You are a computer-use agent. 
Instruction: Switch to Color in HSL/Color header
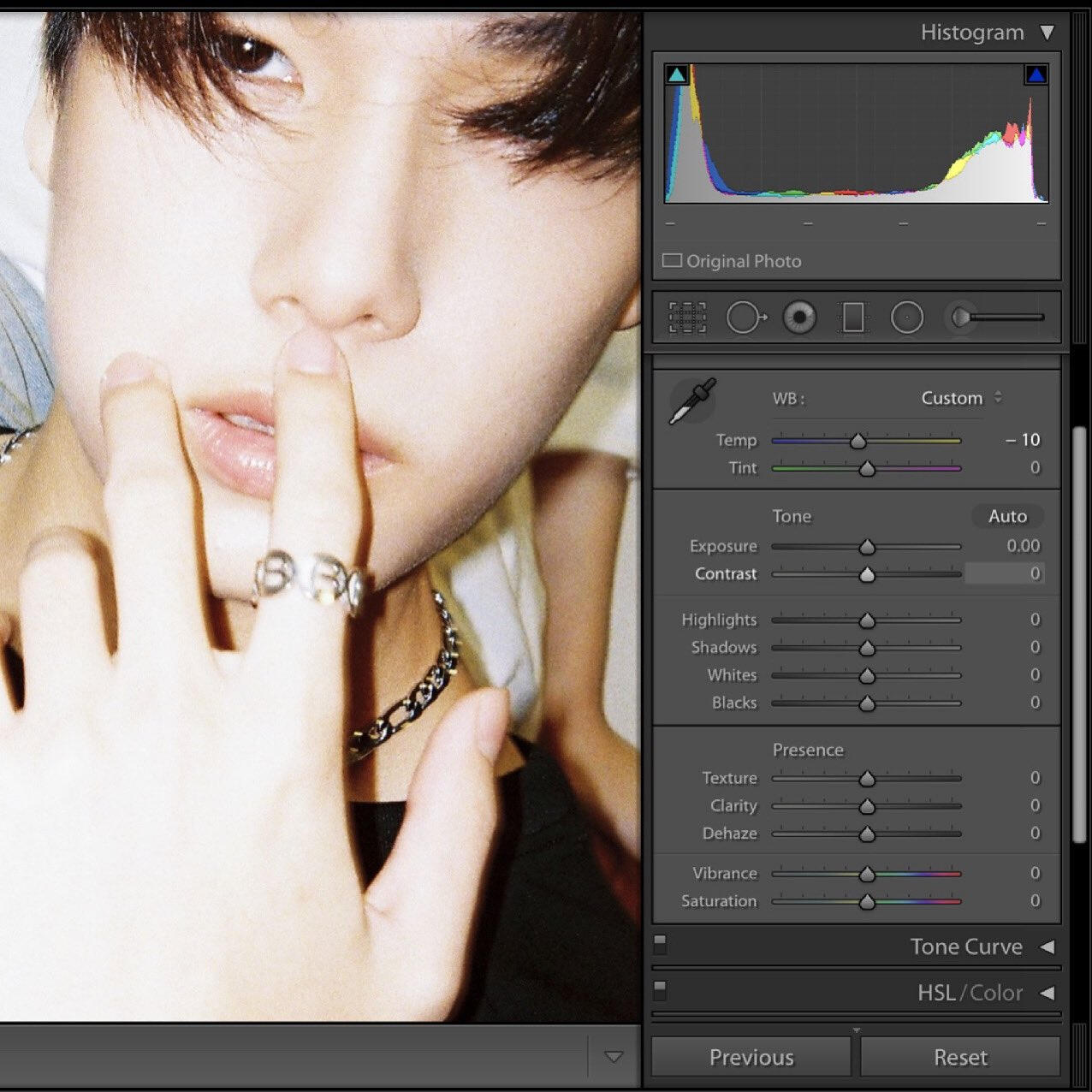point(996,993)
